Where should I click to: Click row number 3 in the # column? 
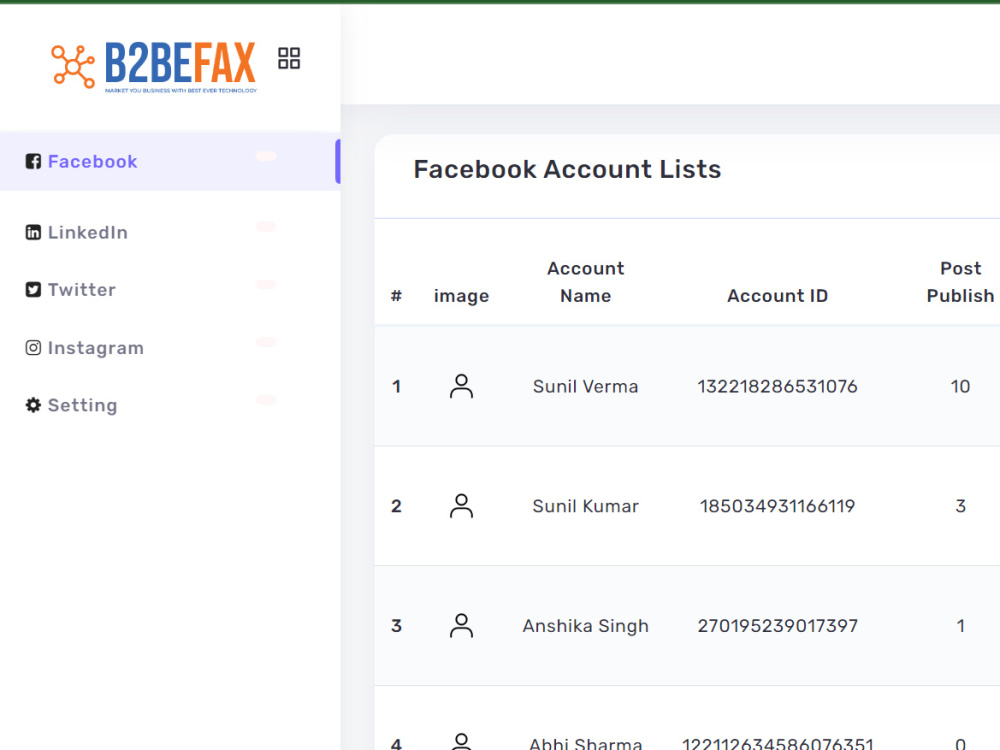[x=396, y=626]
